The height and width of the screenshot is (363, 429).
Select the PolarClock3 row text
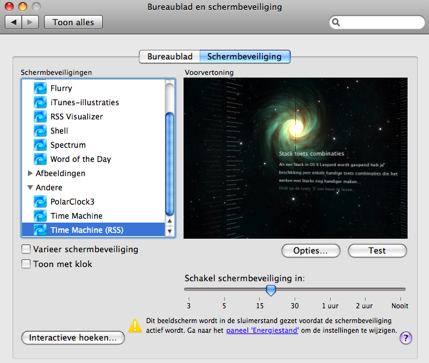point(72,202)
